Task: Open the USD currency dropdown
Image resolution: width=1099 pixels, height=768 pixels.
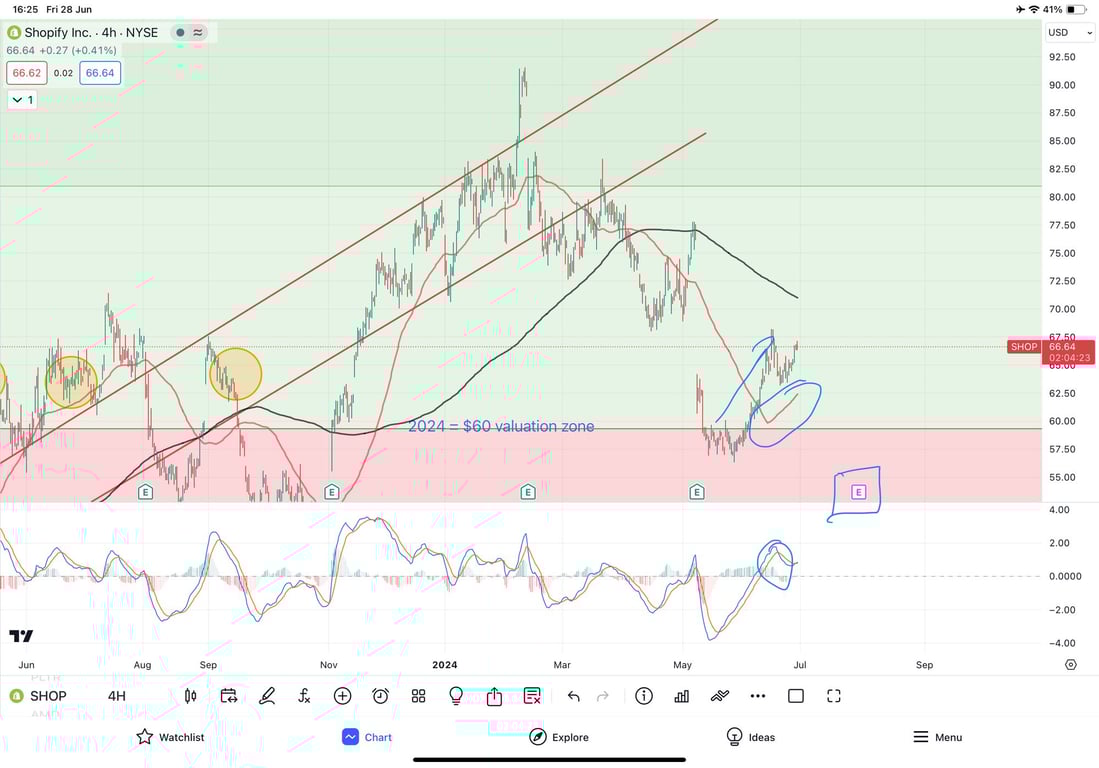Action: click(x=1070, y=32)
